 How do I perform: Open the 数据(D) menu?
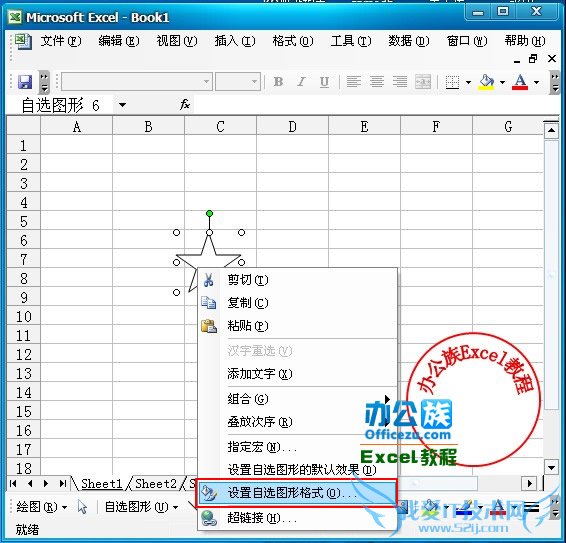click(x=409, y=41)
